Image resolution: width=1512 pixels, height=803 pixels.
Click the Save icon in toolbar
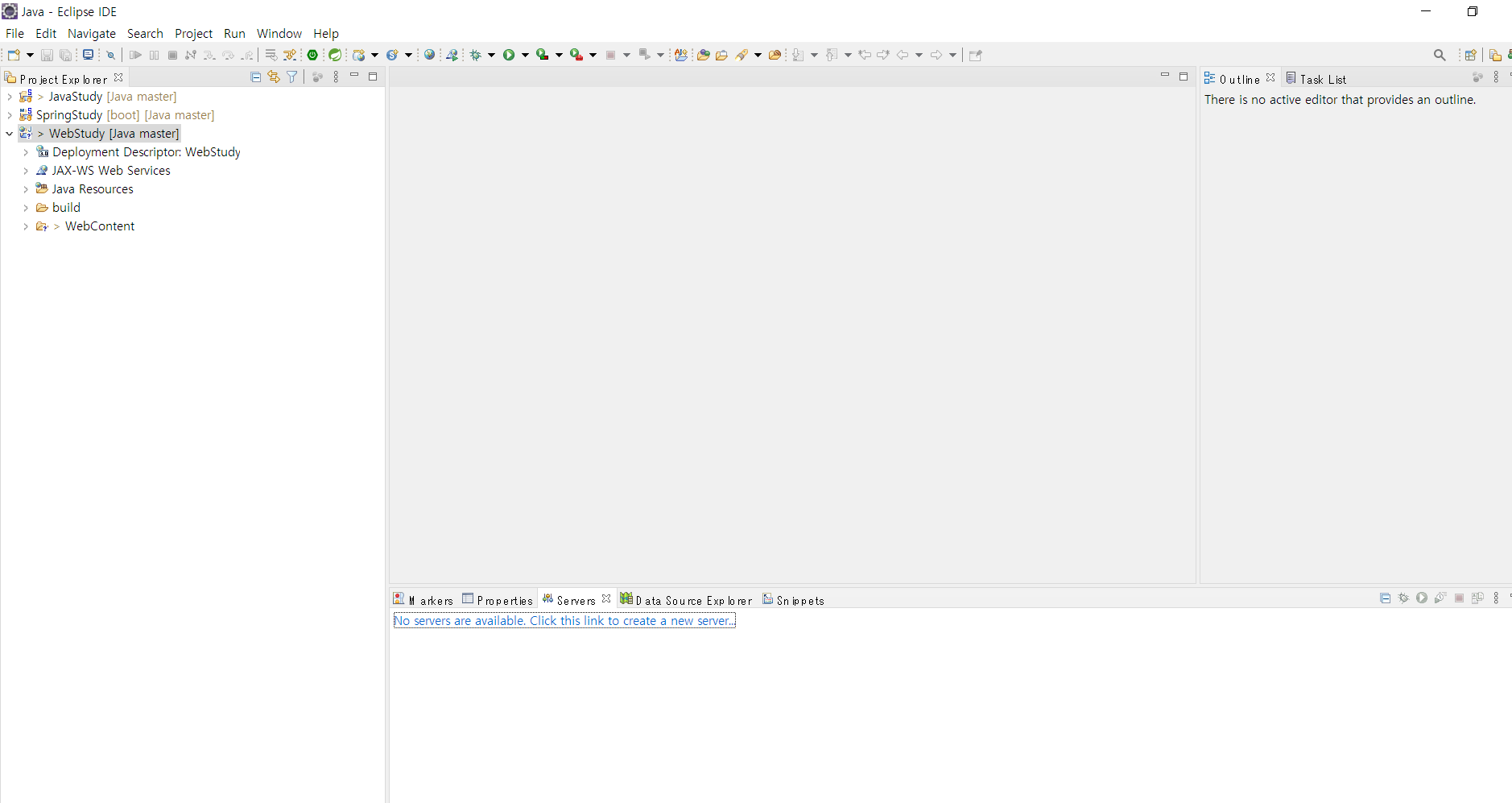(x=47, y=55)
